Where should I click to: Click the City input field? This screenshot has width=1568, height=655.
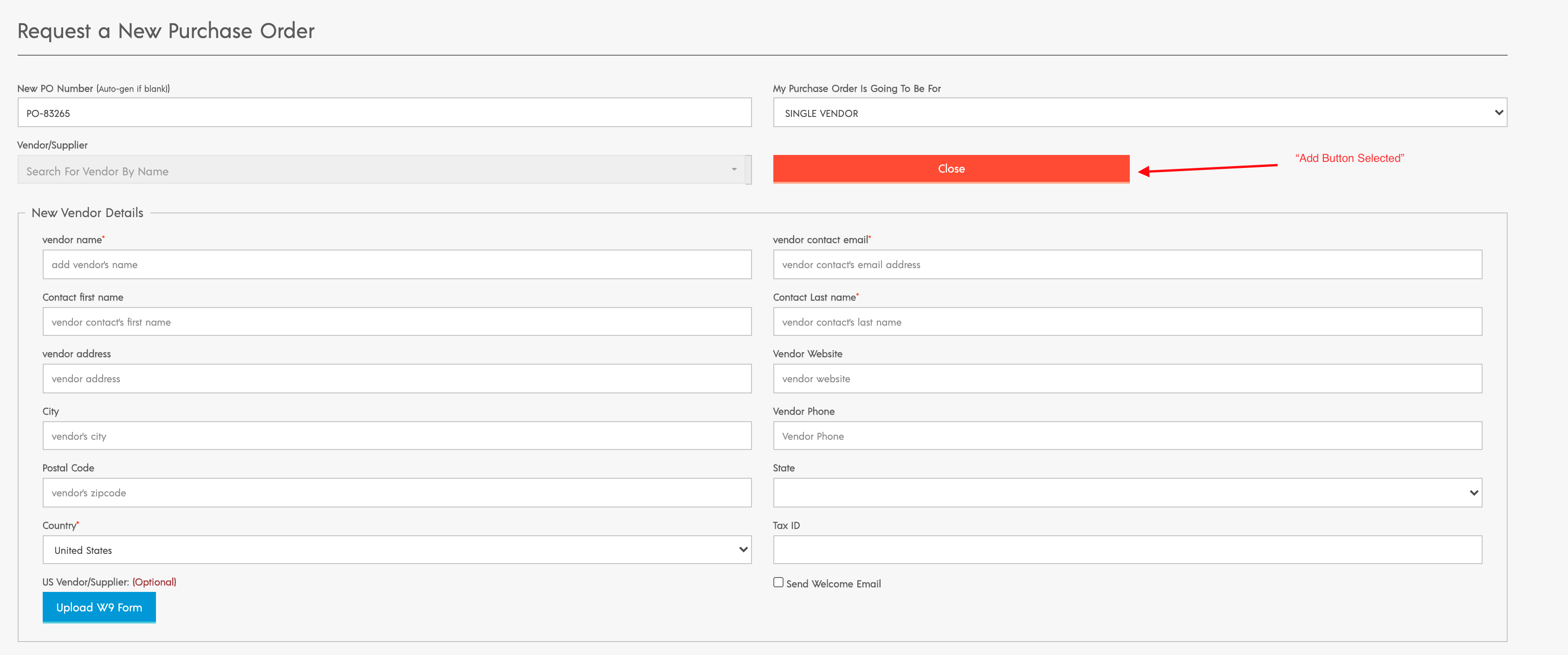point(396,436)
